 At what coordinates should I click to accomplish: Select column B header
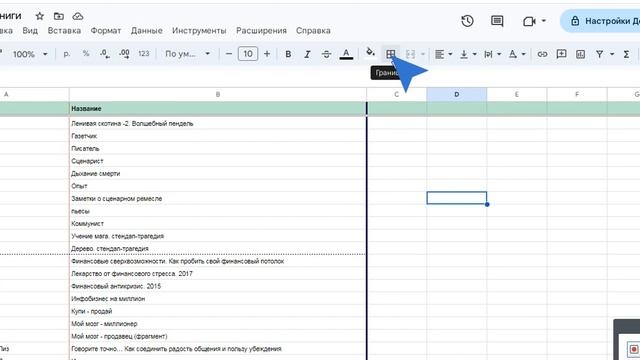click(x=218, y=94)
